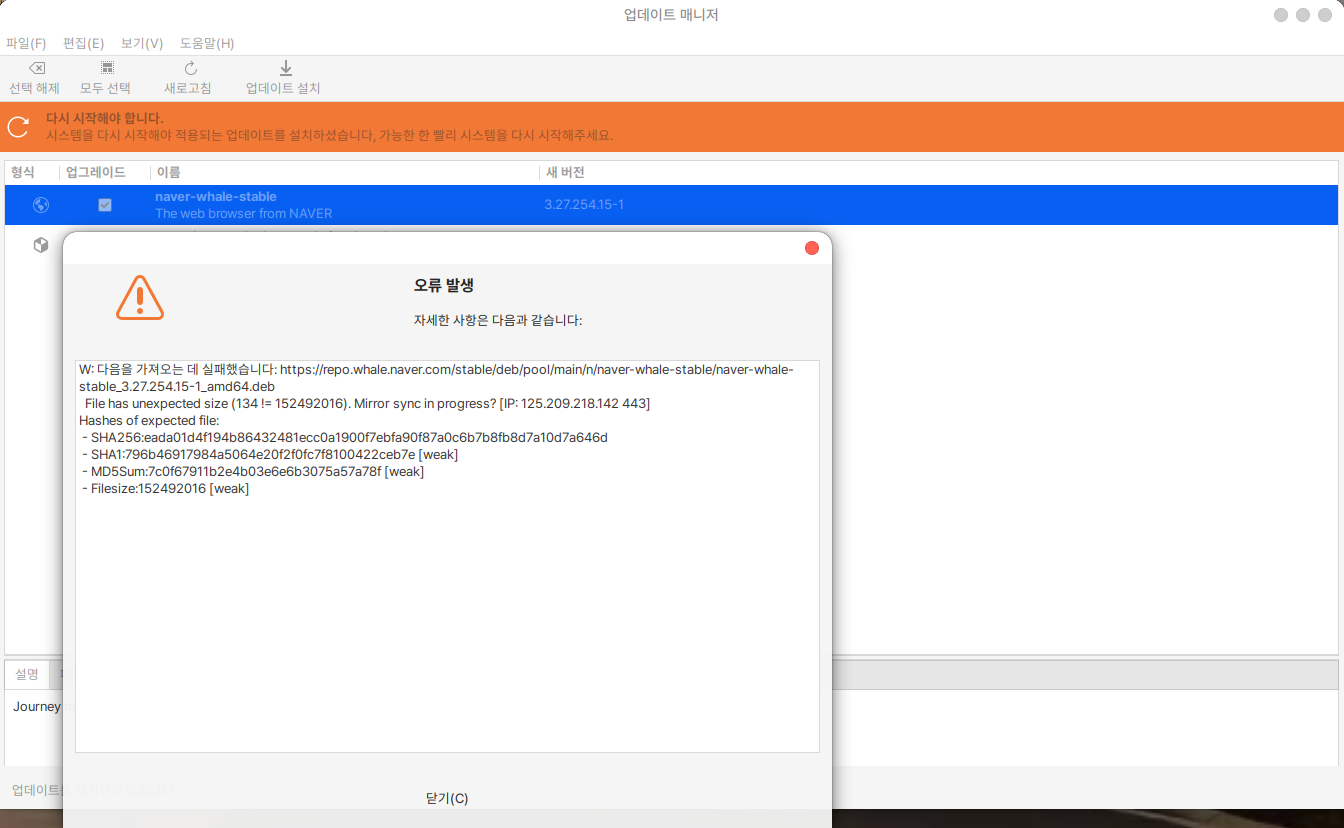The width and height of the screenshot is (1344, 828).
Task: Click the 선택 해제 (deselect) toolbar icon
Action: [35, 68]
